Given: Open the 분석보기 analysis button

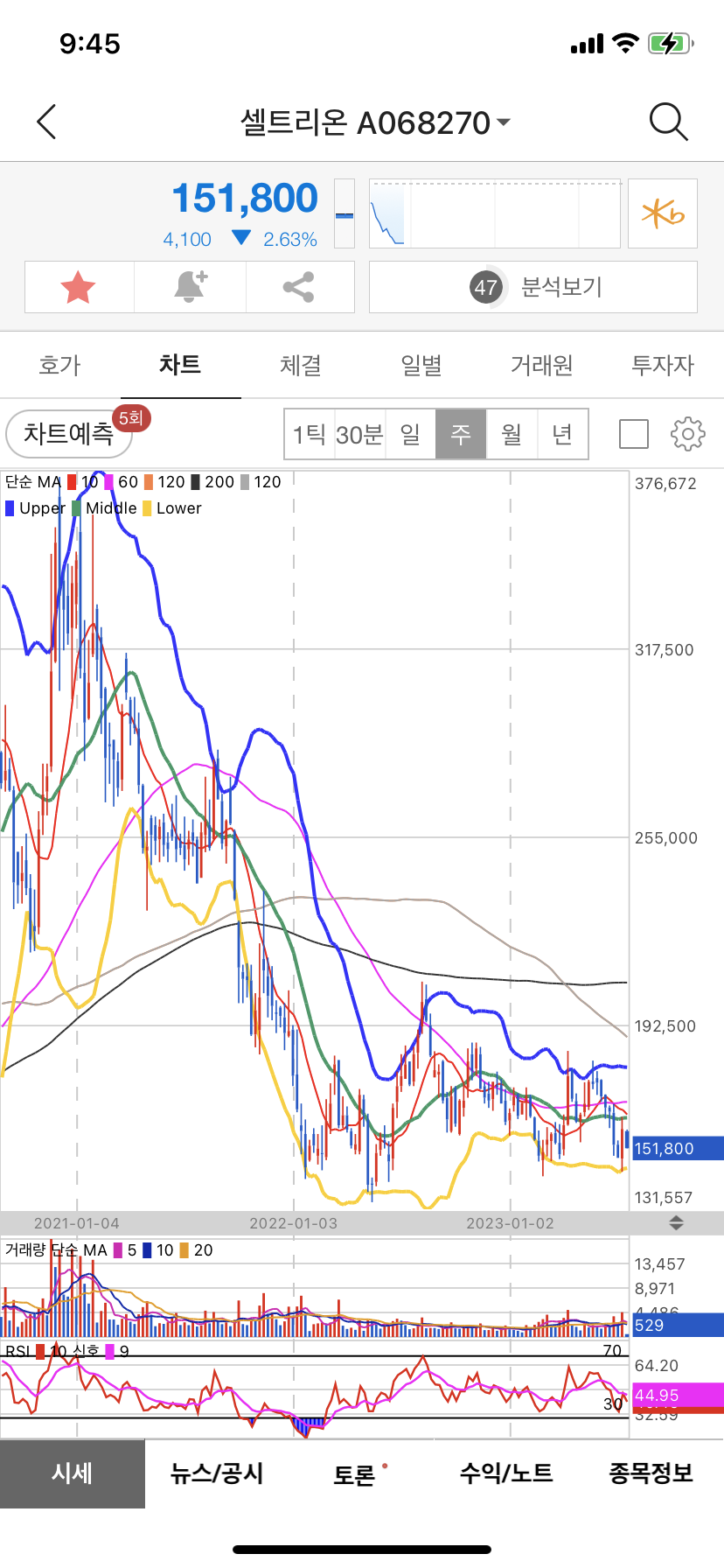Looking at the screenshot, I should point(533,287).
